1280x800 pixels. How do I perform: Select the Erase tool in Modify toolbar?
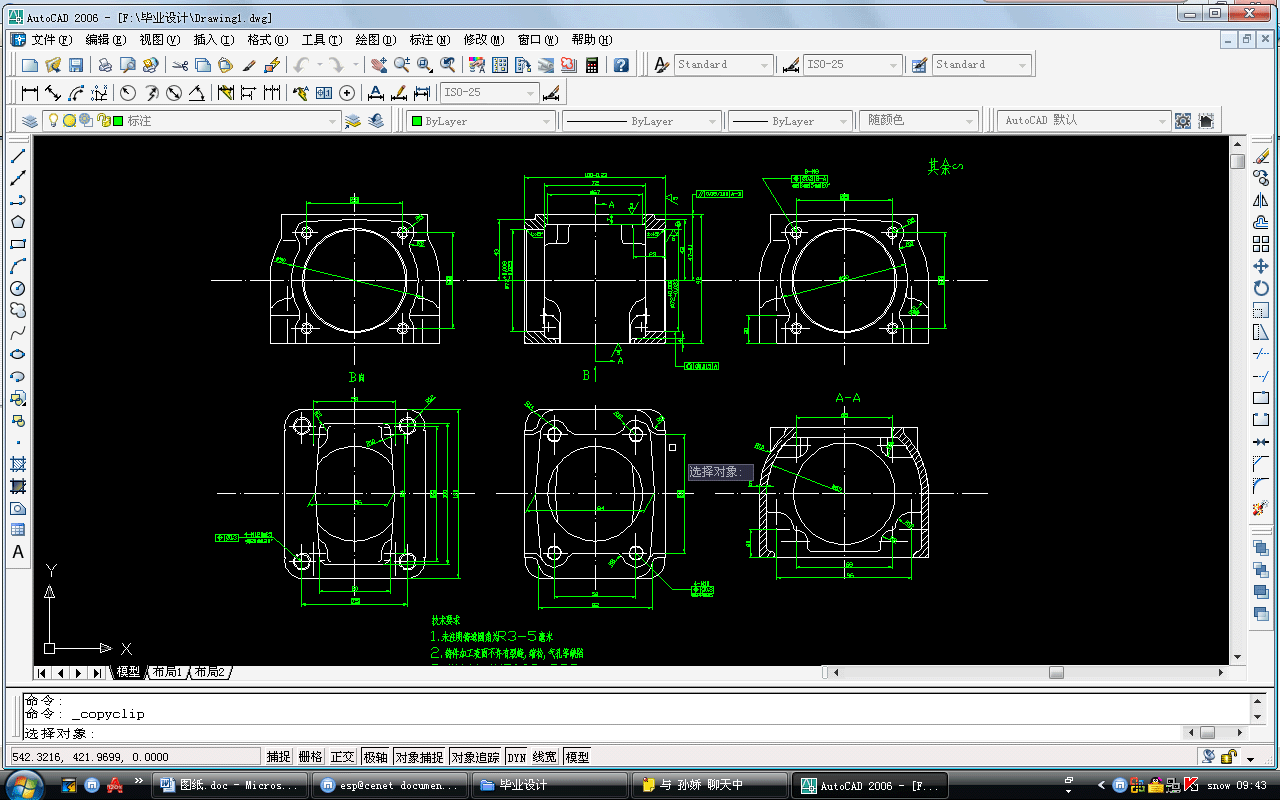click(1261, 156)
